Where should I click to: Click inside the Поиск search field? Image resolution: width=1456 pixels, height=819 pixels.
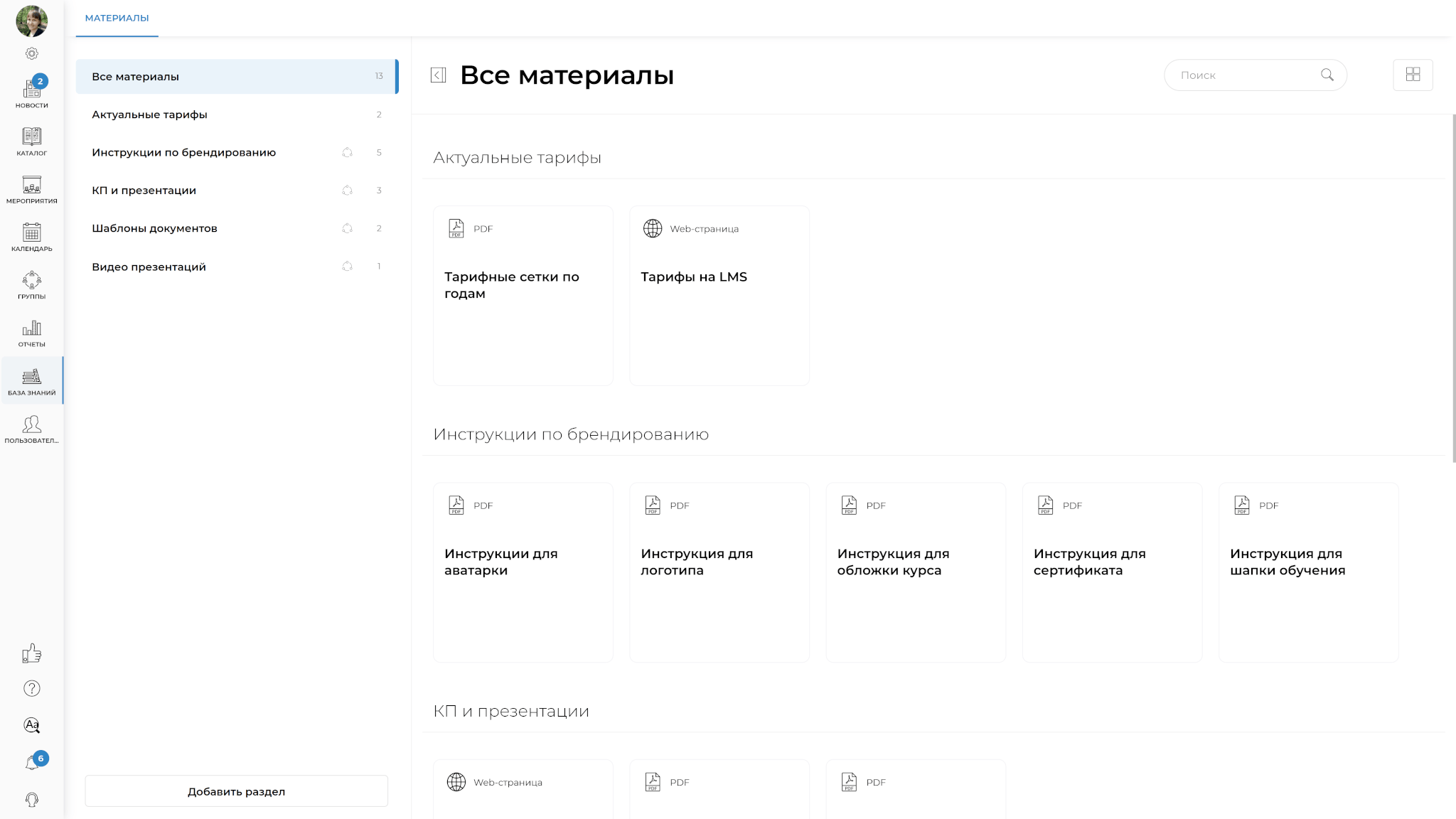click(1251, 74)
